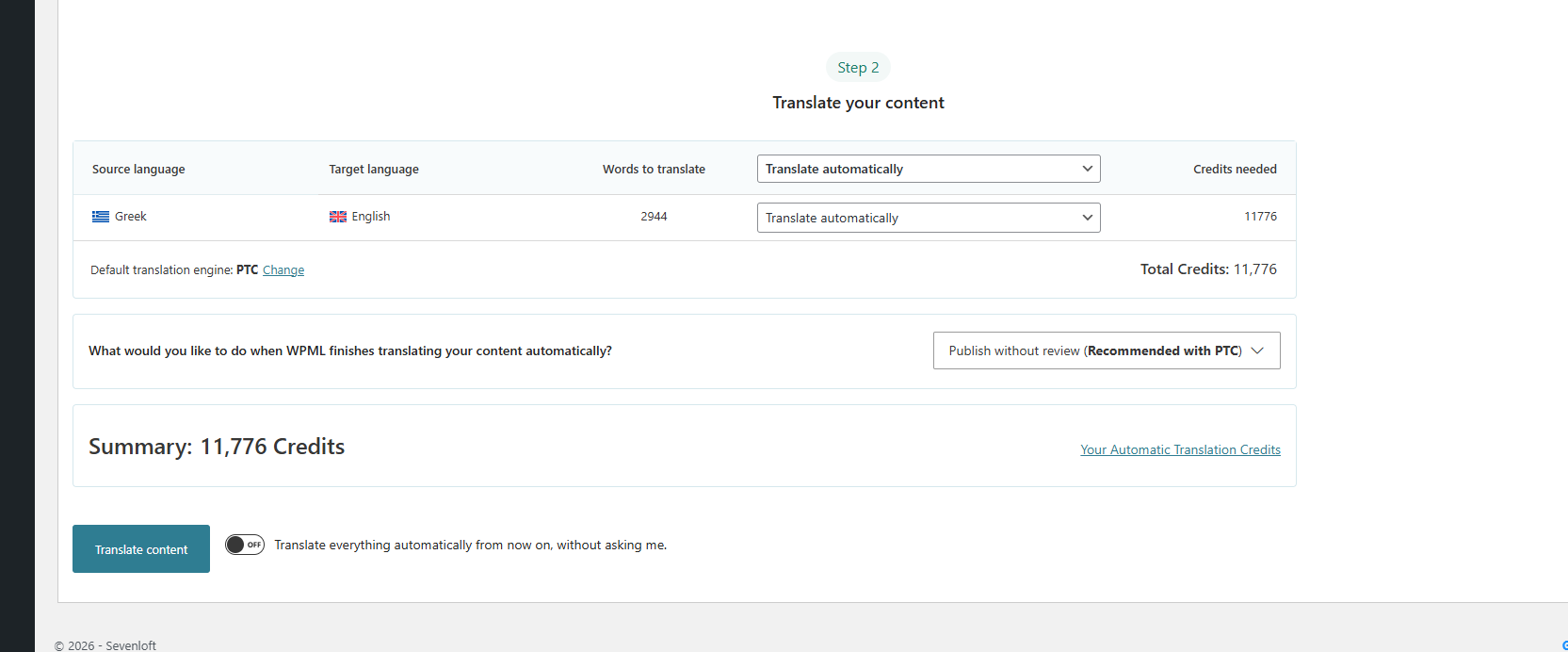This screenshot has height=652, width=1568.
Task: Click the Translate content button
Action: pos(141,549)
